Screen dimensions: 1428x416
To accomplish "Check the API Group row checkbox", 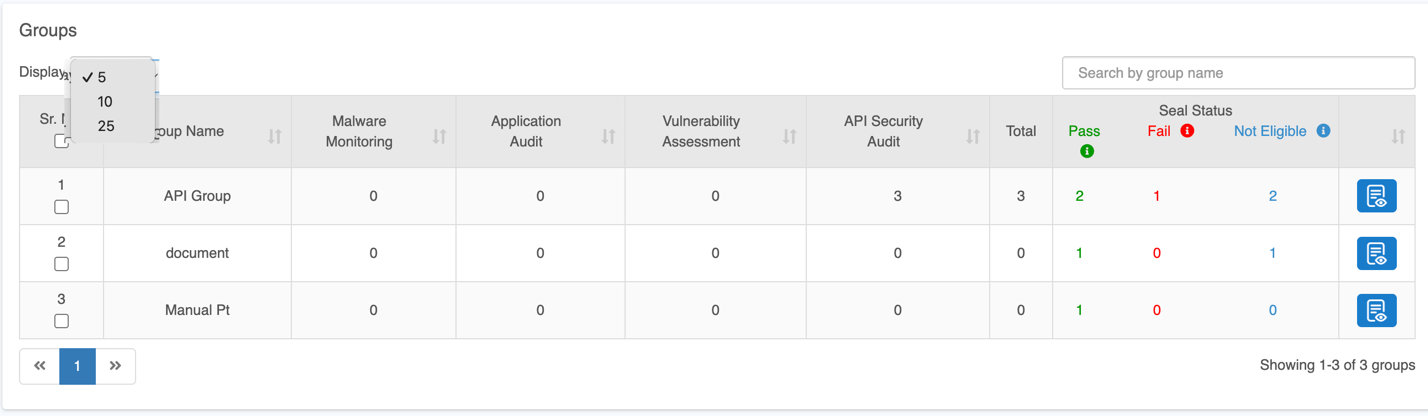I will (61, 207).
